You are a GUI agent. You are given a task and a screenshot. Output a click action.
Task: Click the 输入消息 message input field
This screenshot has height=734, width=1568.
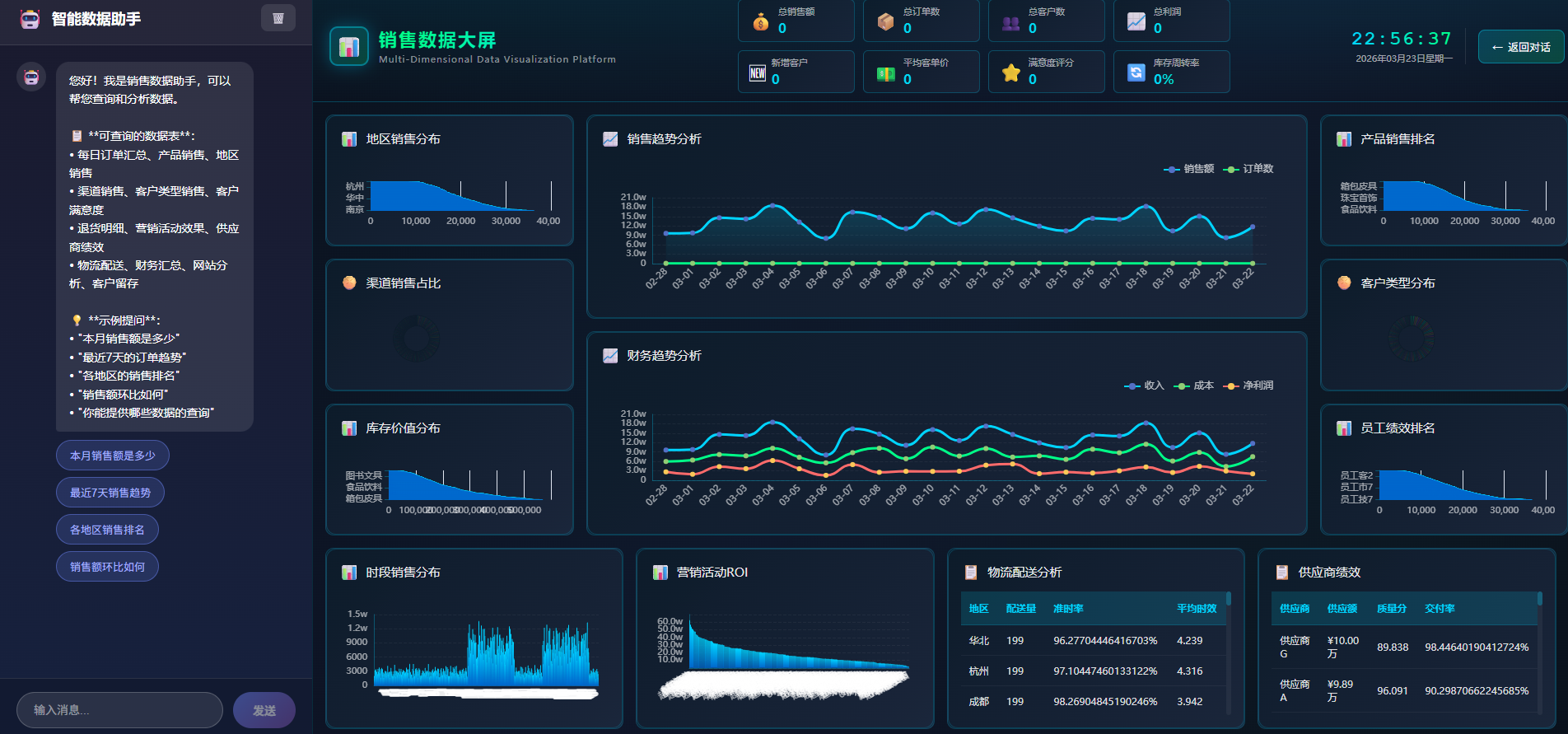click(x=119, y=710)
